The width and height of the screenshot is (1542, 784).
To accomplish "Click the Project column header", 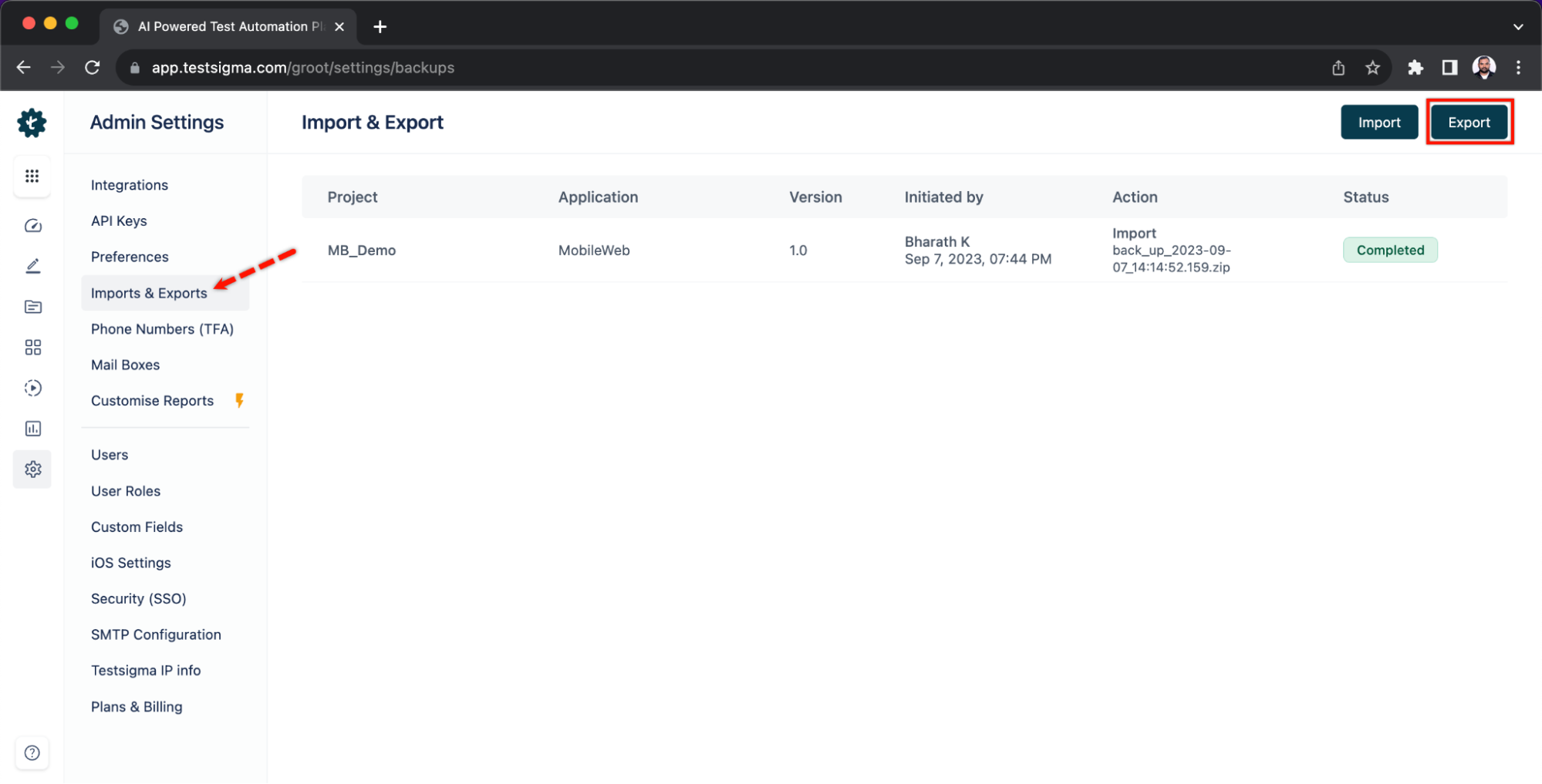I will 353,197.
